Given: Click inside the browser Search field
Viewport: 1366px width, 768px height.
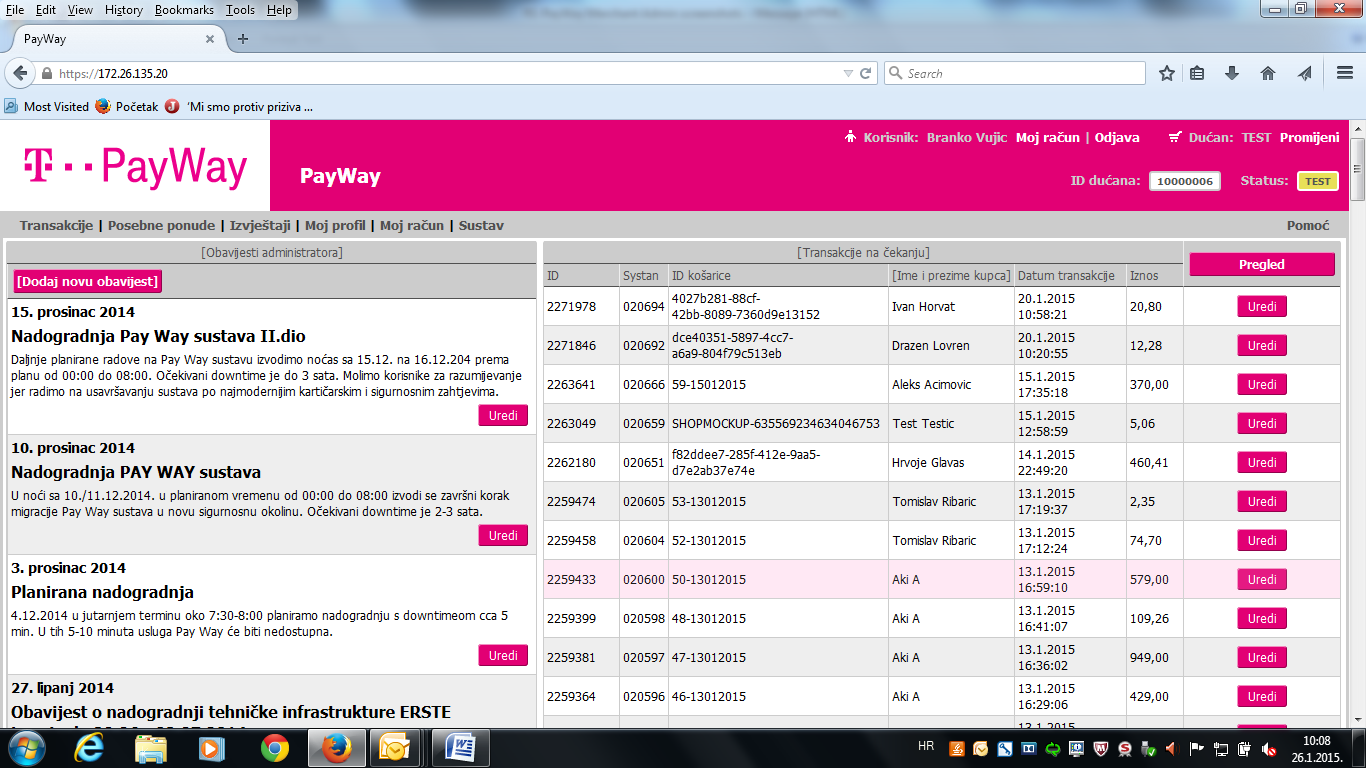Looking at the screenshot, I should [1020, 73].
